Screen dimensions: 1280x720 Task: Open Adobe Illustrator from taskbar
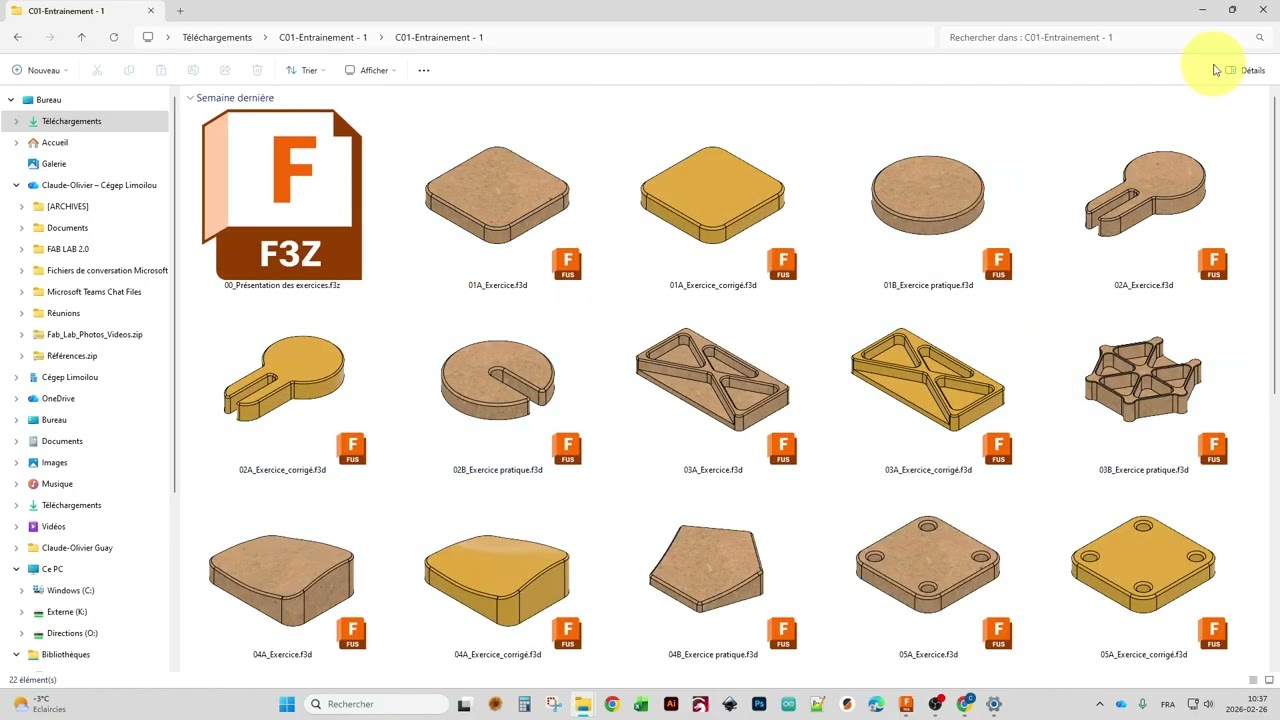pos(671,704)
